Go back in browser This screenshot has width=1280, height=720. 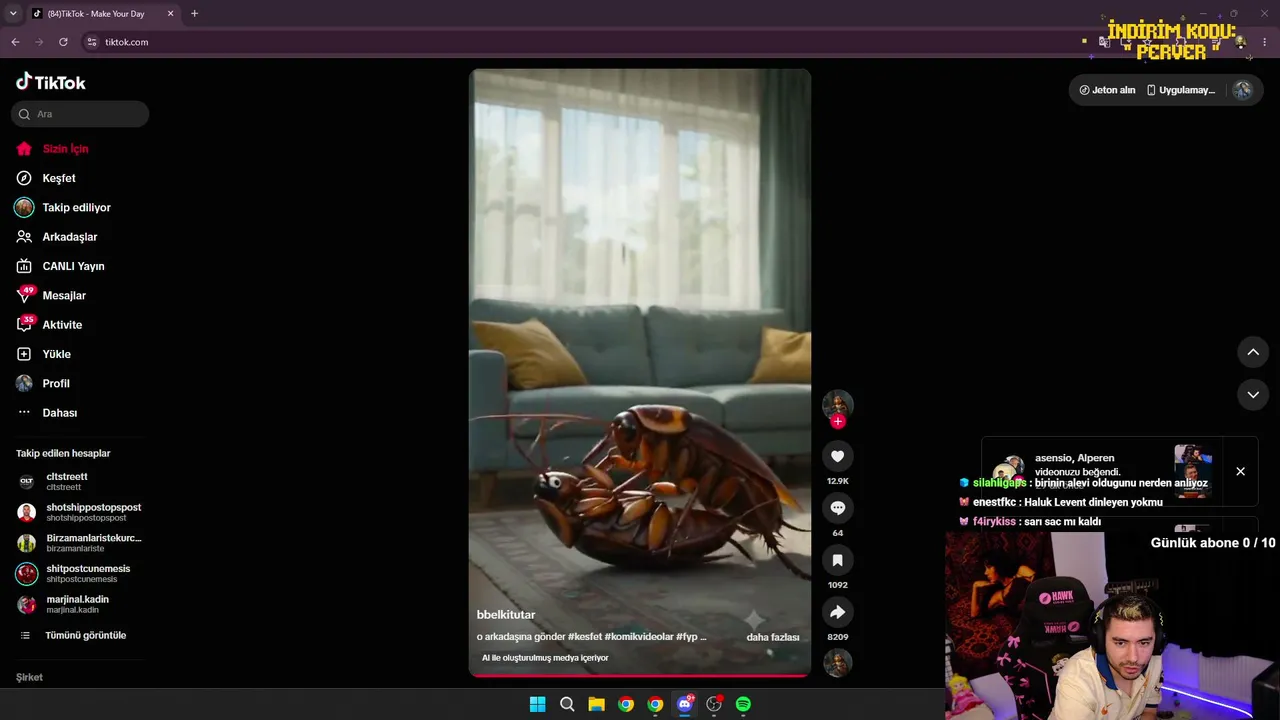click(x=15, y=42)
